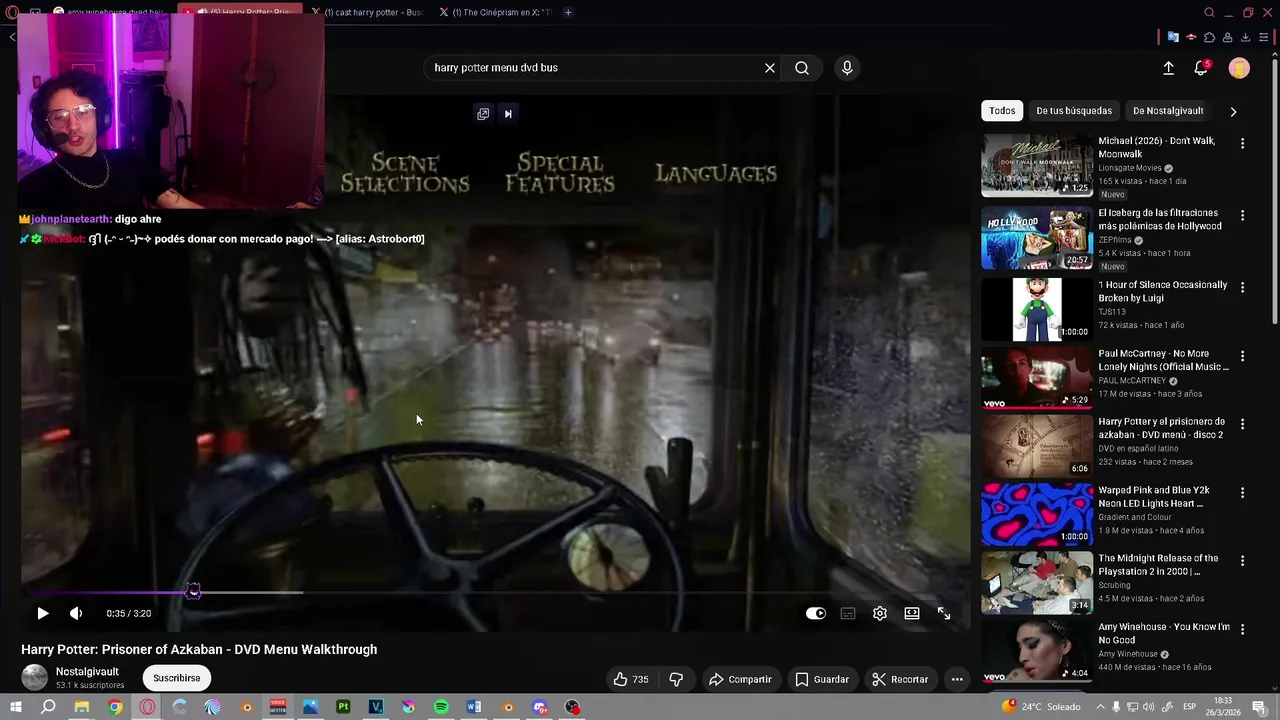Open Spotify from the taskbar
The image size is (1280, 720).
coord(441,707)
